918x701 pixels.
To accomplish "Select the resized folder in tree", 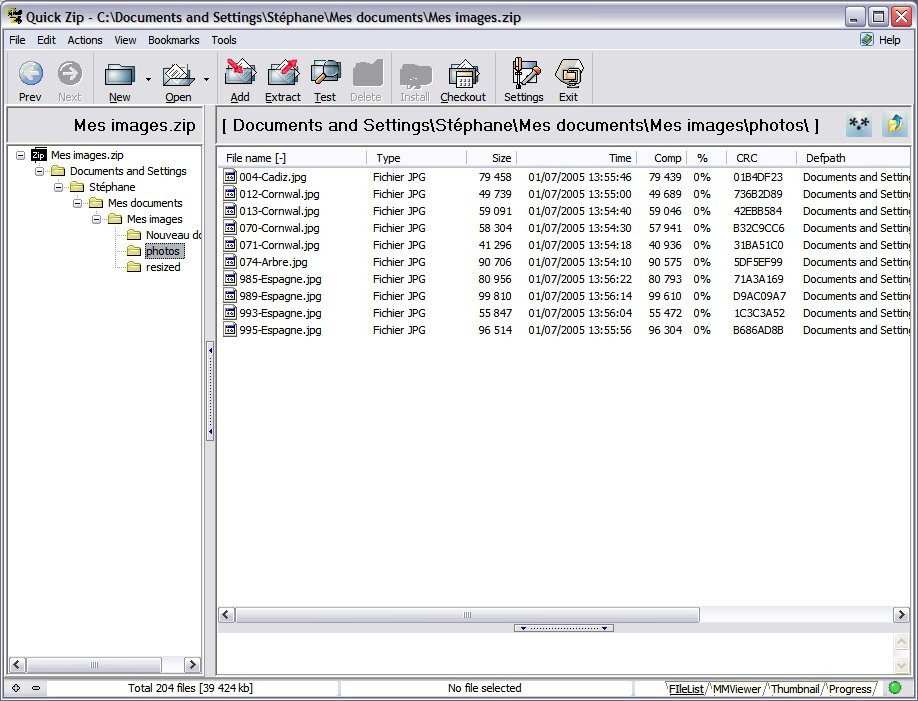I will (163, 267).
